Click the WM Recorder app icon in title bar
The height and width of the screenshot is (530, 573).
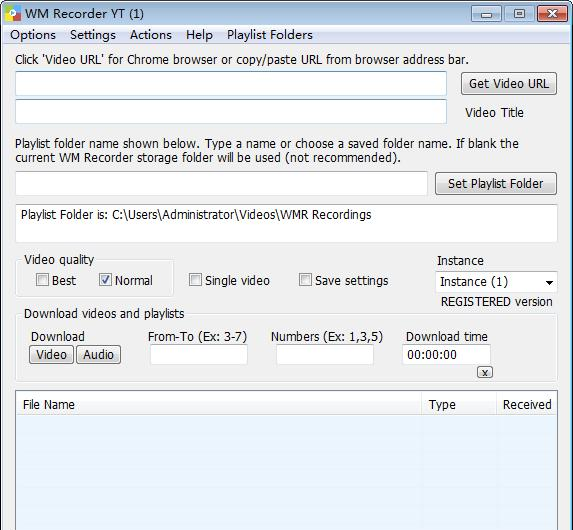13,14
